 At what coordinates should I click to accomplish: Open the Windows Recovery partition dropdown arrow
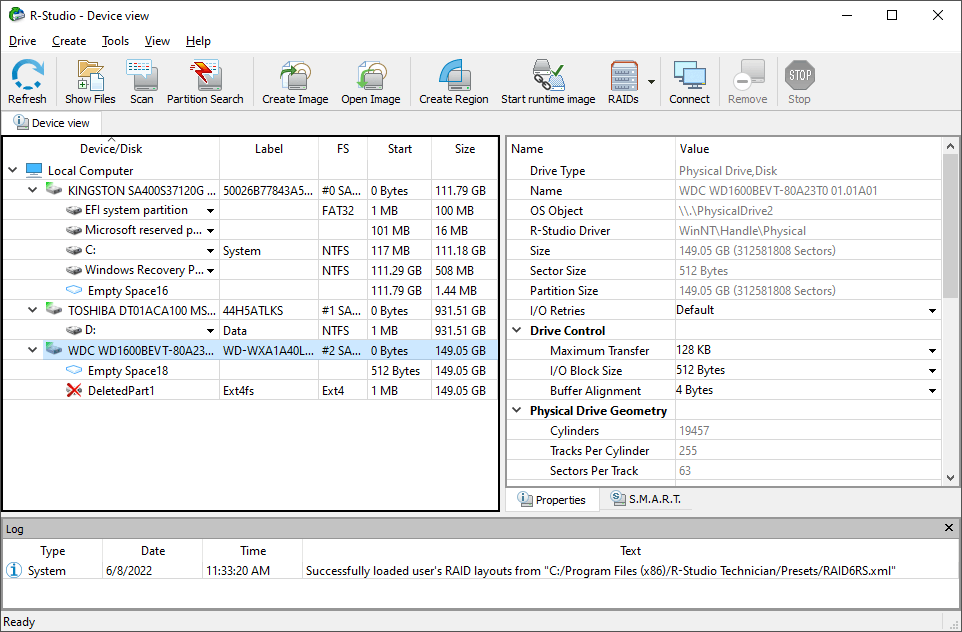click(210, 271)
